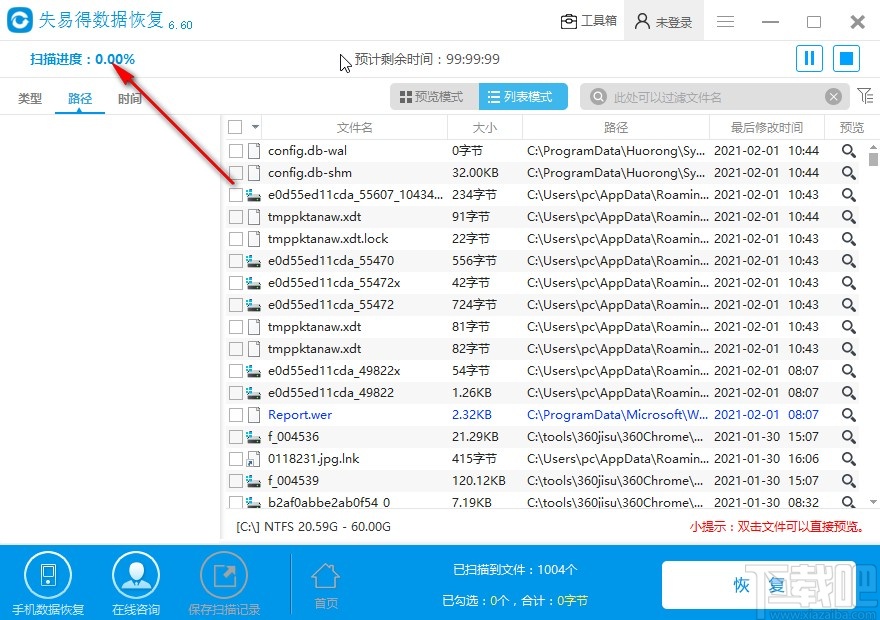Check the tmppktanaw.xdt.lock checkbox

(236, 239)
